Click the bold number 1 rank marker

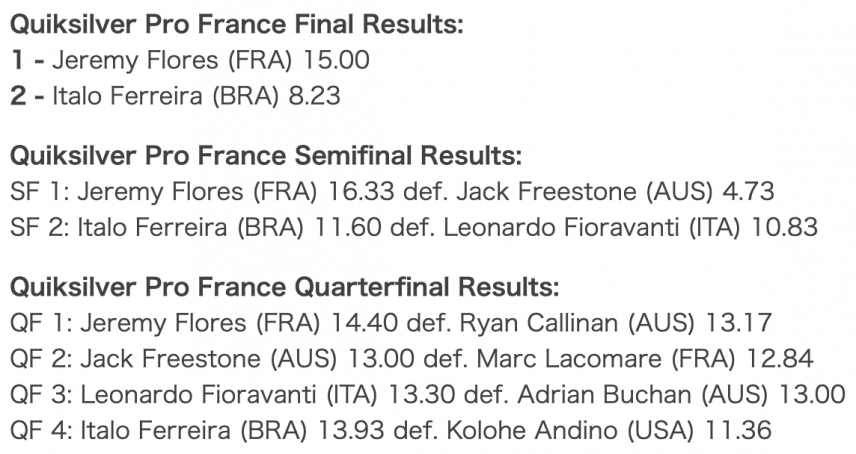point(17,60)
